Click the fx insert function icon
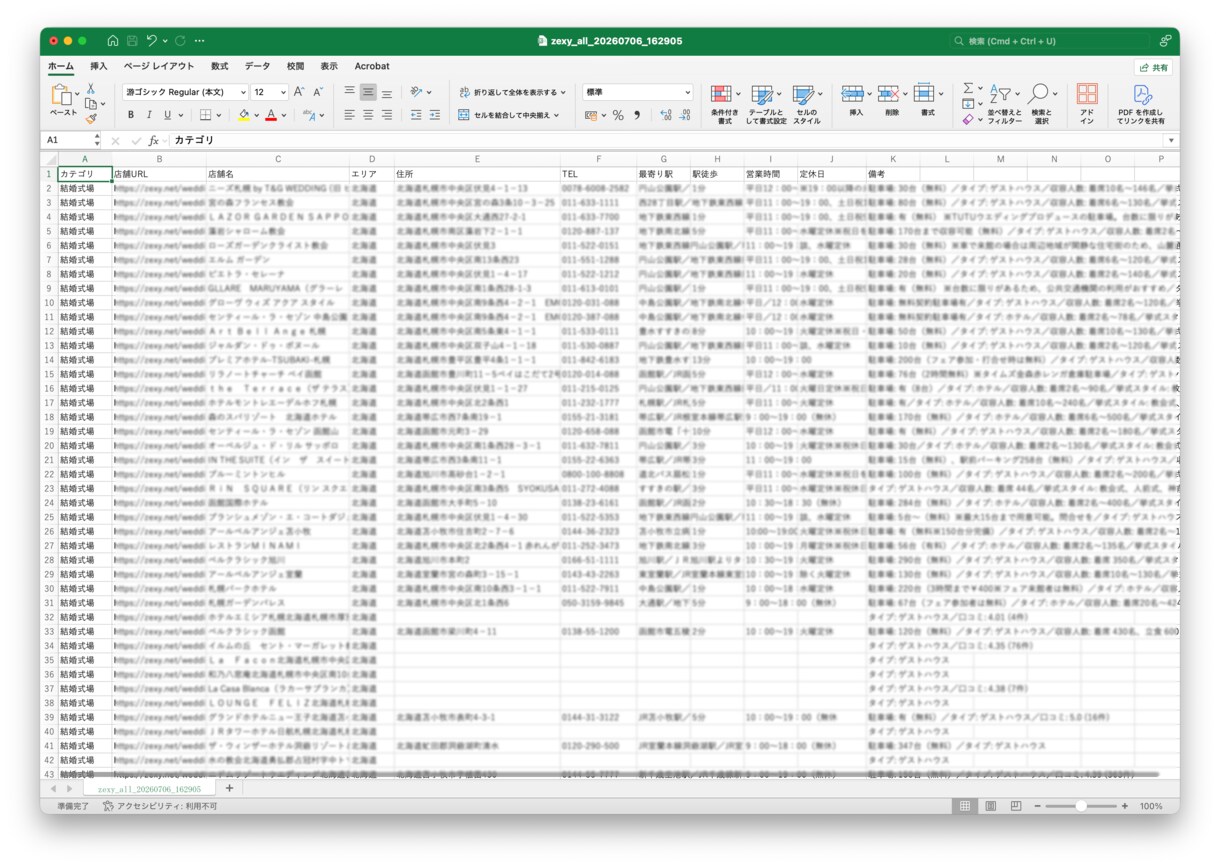 tap(154, 141)
